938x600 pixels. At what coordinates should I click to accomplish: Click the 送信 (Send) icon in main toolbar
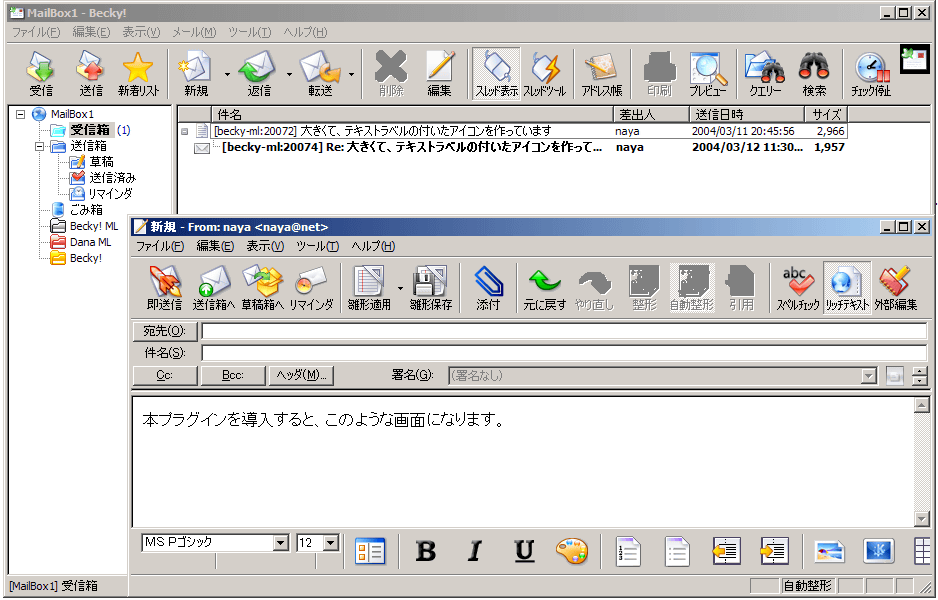tap(90, 74)
